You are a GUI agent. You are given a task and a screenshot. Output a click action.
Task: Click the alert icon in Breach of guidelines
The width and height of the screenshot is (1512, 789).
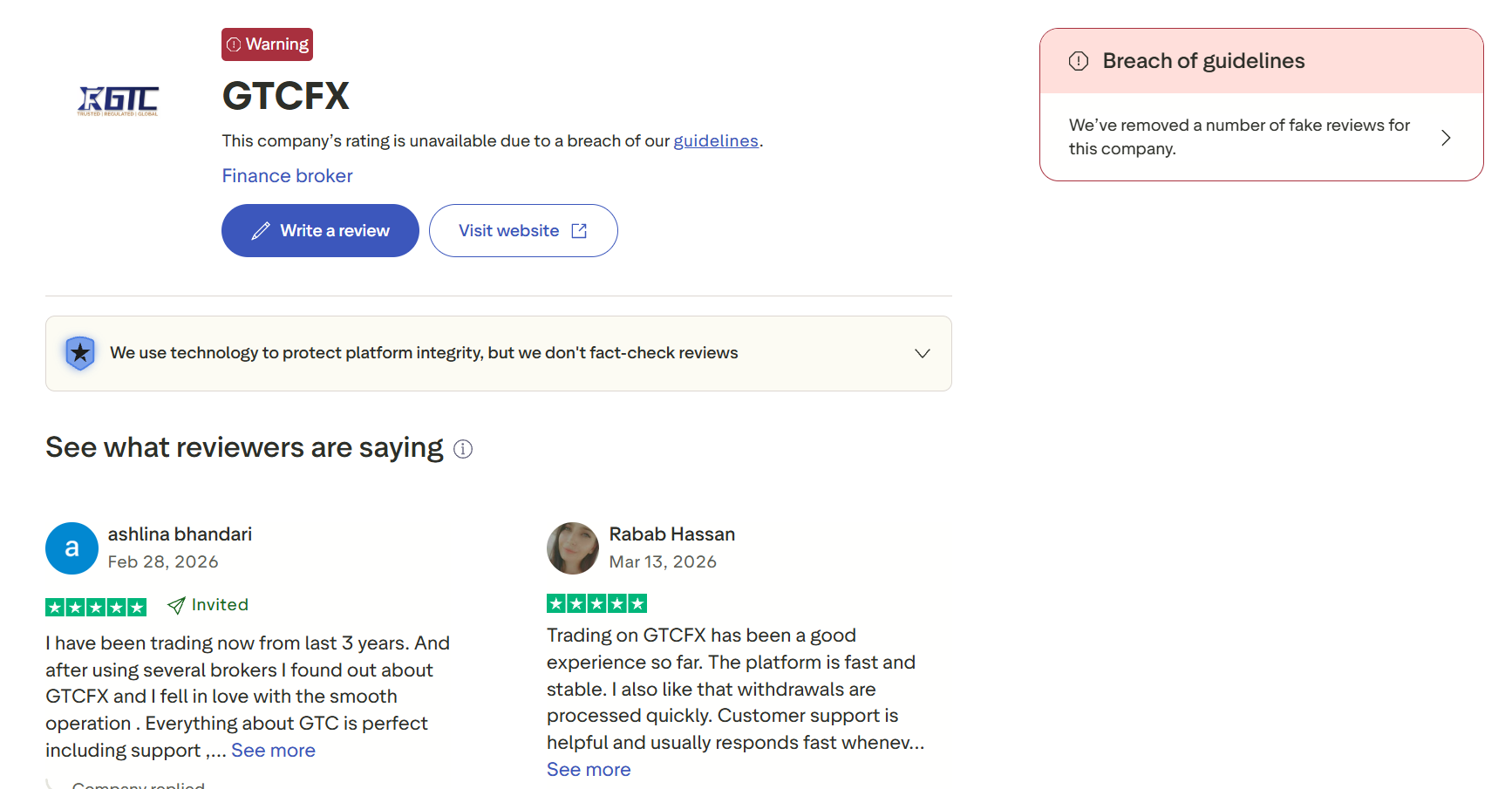[x=1079, y=61]
